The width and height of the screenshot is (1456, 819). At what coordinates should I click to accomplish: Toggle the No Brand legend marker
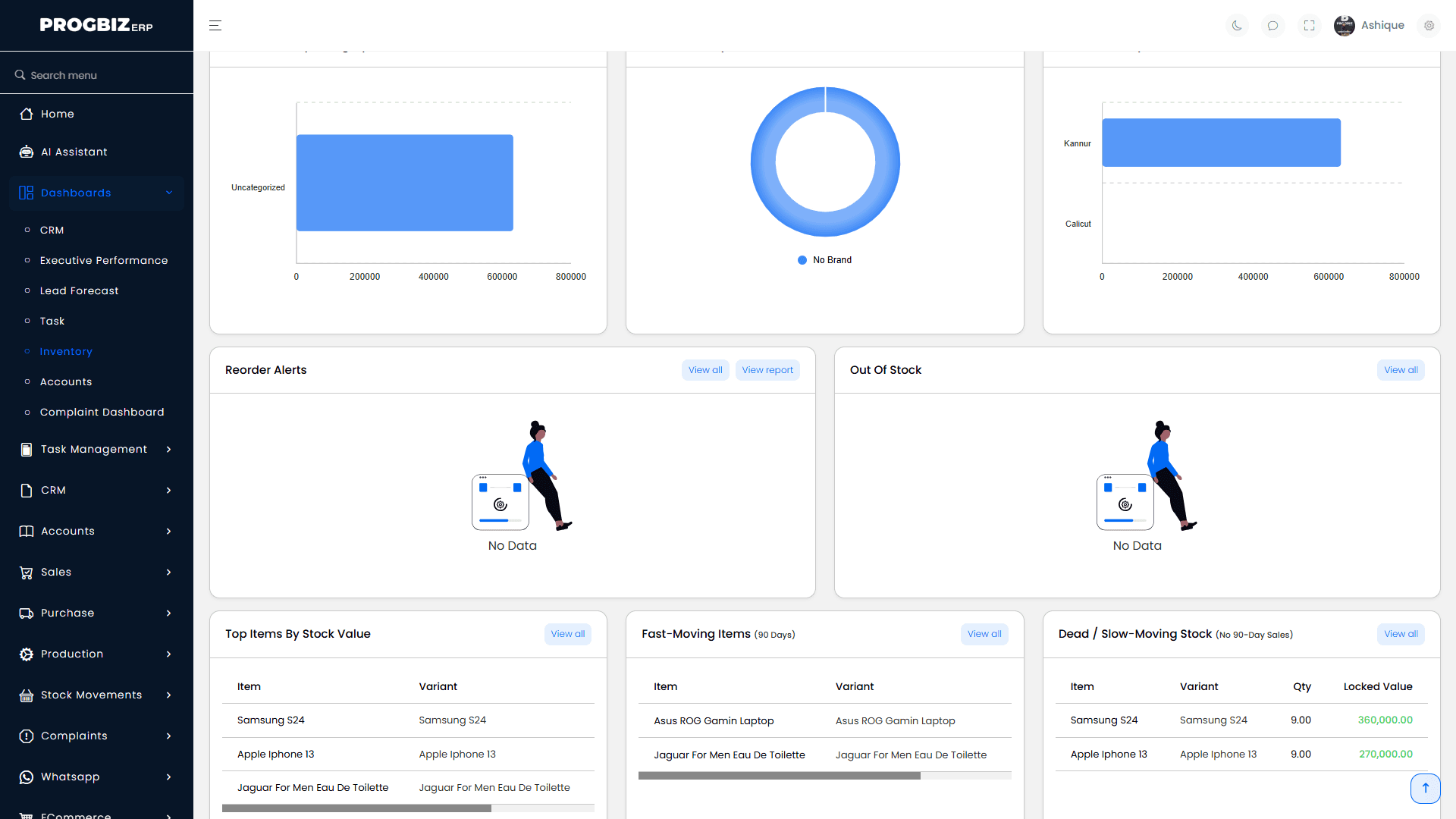tap(802, 260)
